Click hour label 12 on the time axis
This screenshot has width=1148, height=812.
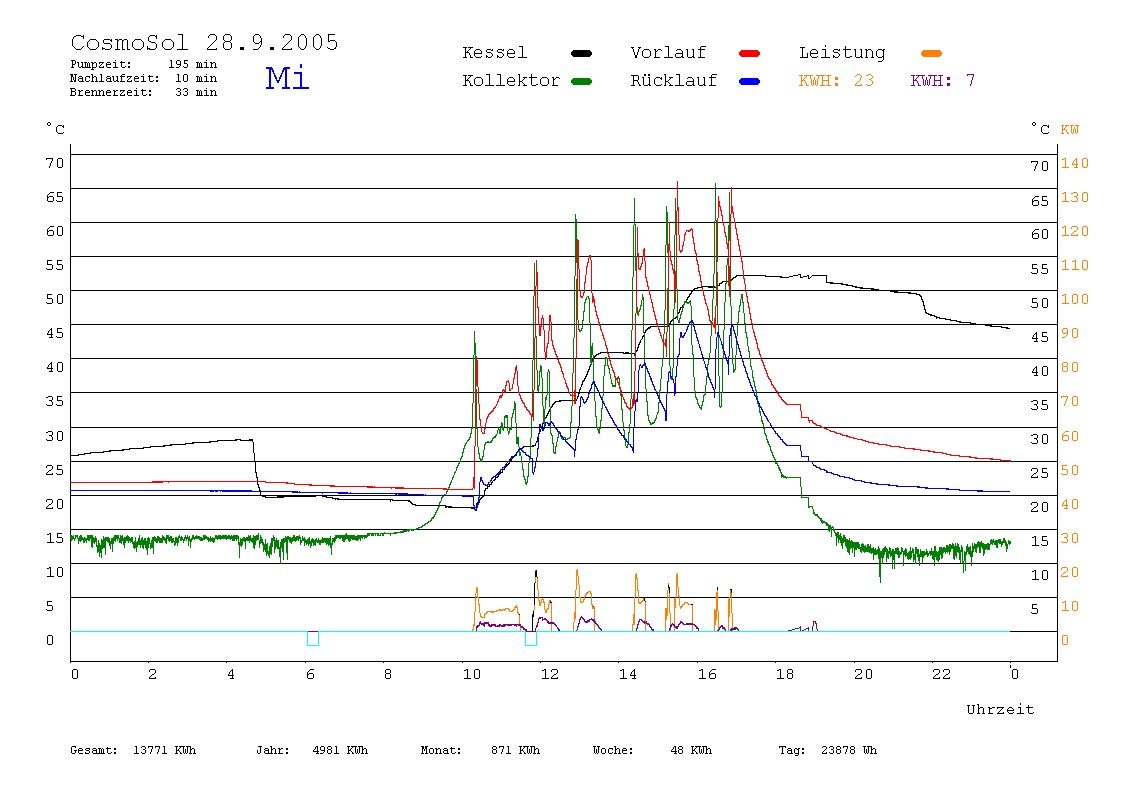(550, 674)
